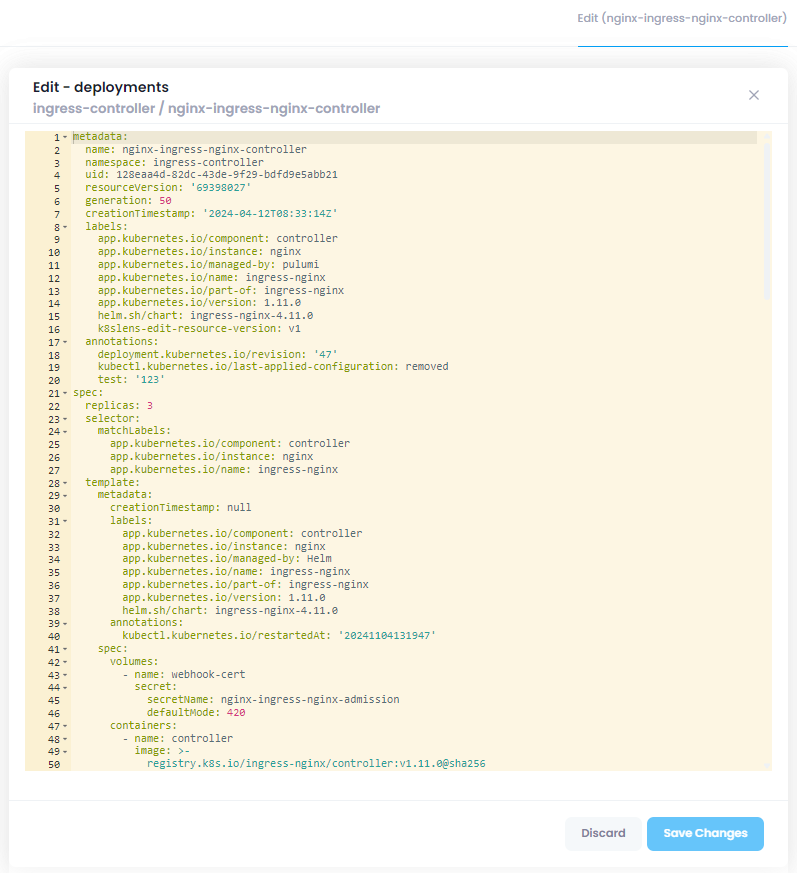Click the restartedAt value '20241104131947'
797x873 pixels.
[x=387, y=636]
